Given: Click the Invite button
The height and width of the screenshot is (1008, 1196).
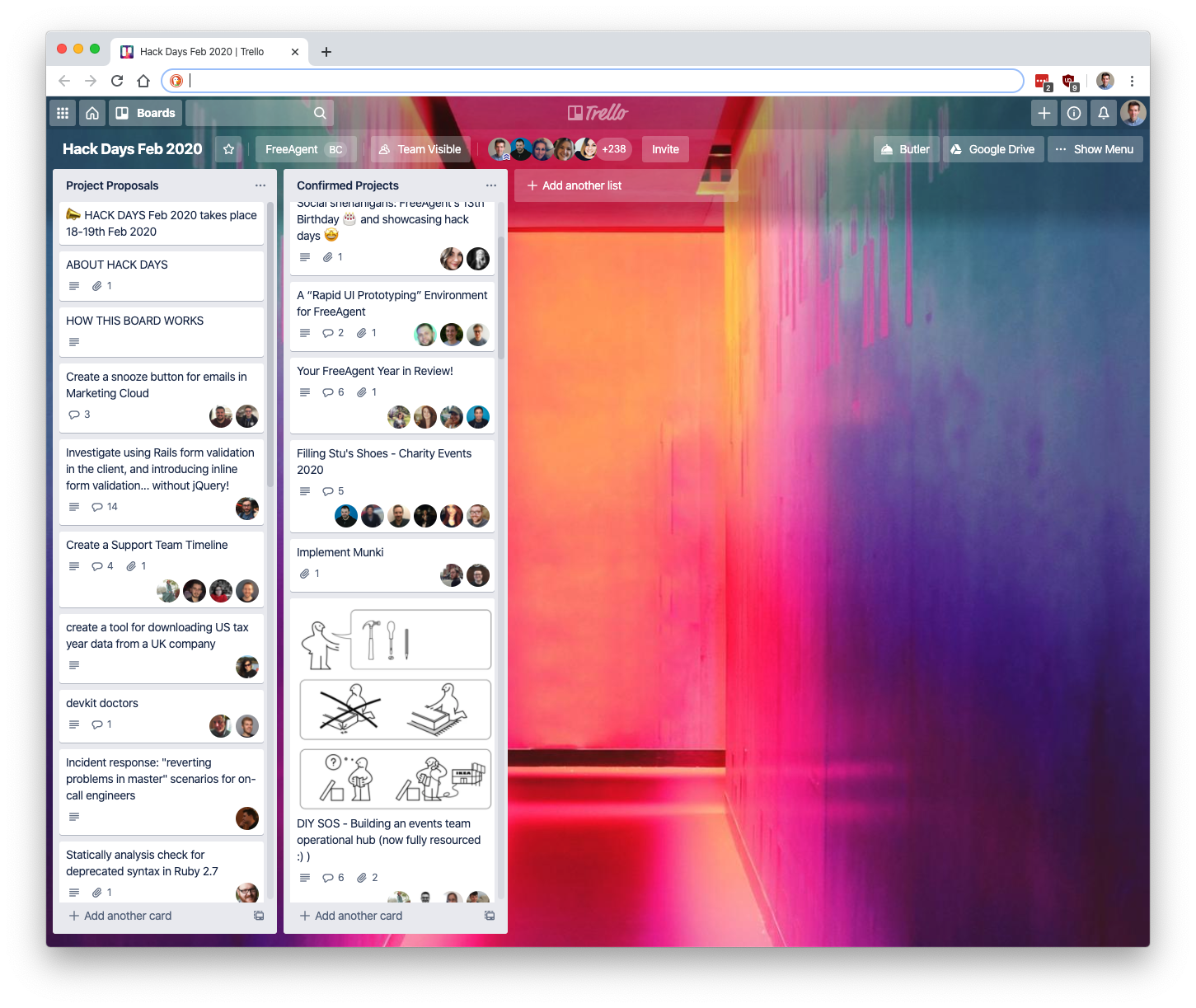Looking at the screenshot, I should click(665, 149).
